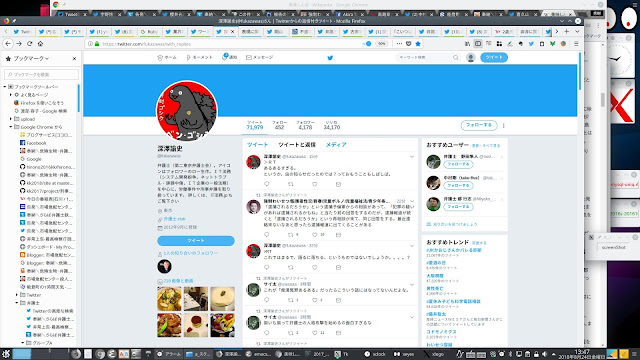Click the Firefox forward arrow
640x360 pixels.
point(19,44)
